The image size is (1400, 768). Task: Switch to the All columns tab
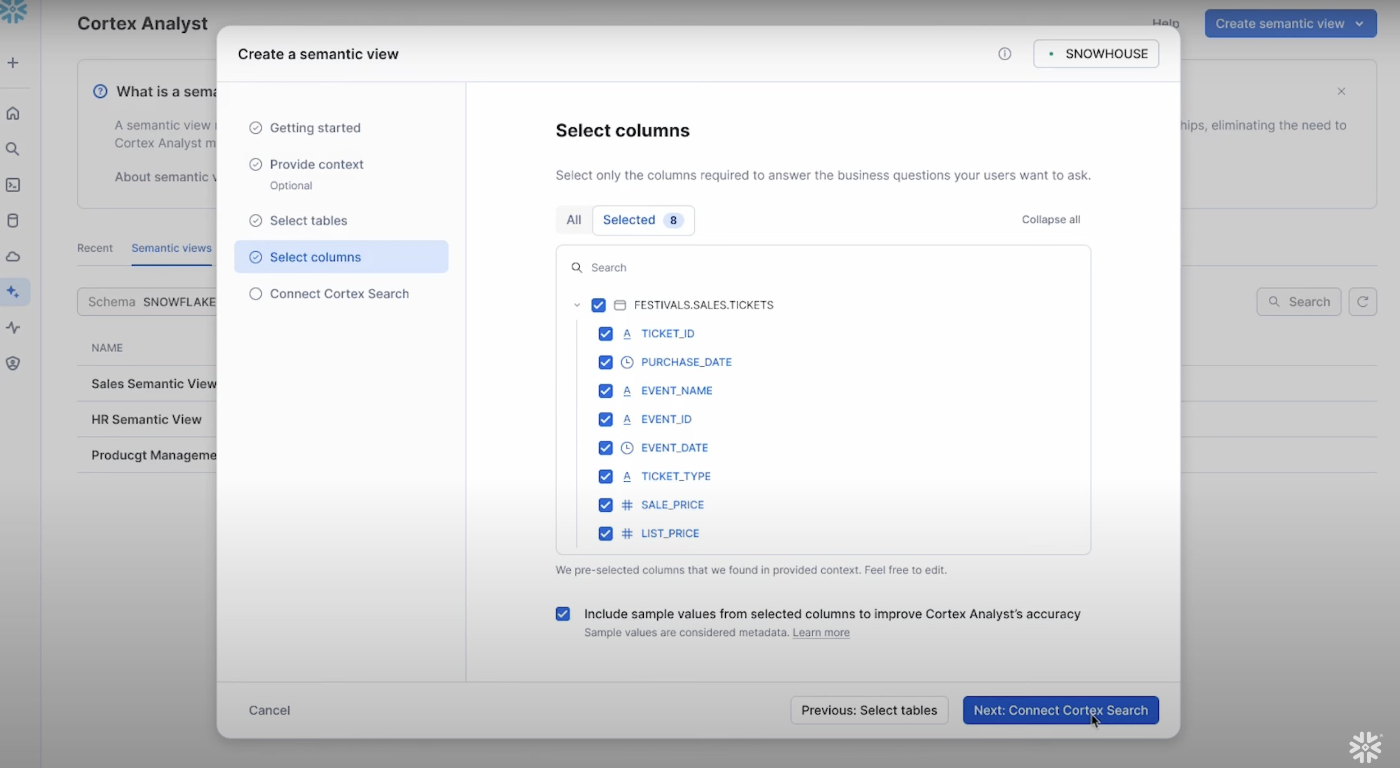(574, 220)
